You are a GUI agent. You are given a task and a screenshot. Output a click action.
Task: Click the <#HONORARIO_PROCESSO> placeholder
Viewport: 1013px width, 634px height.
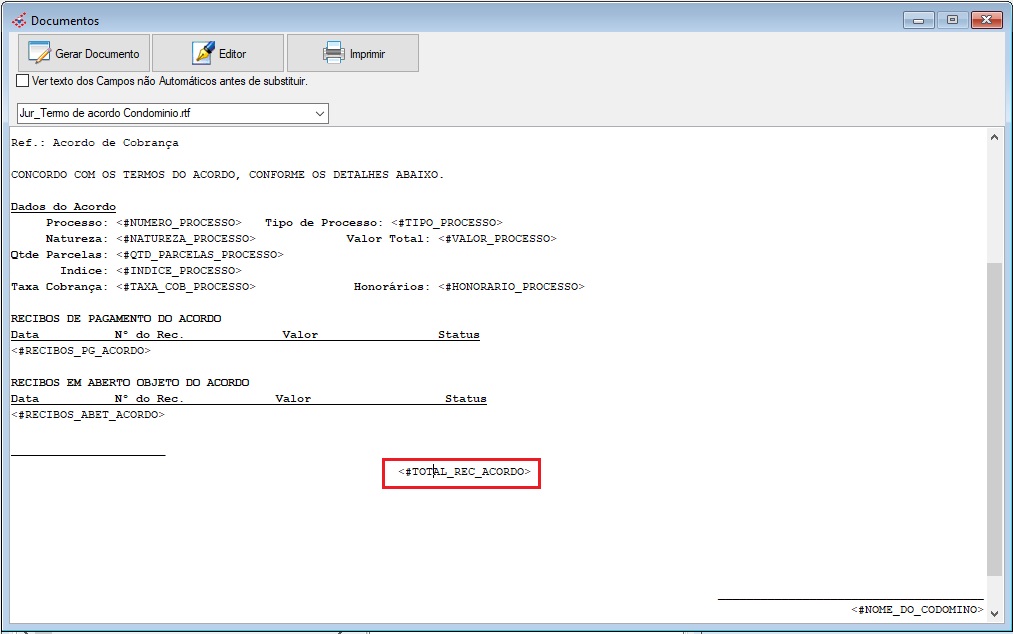pyautogui.click(x=510, y=287)
